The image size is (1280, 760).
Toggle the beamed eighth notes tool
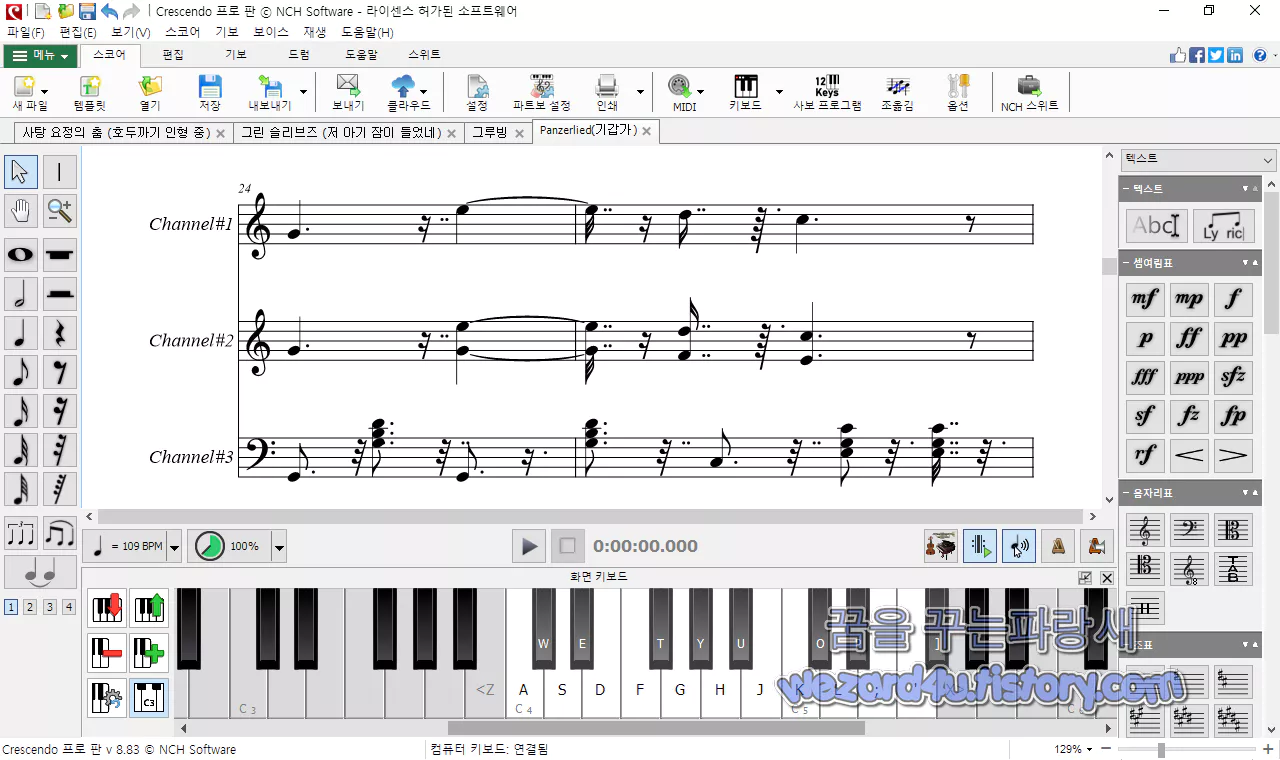coord(60,533)
